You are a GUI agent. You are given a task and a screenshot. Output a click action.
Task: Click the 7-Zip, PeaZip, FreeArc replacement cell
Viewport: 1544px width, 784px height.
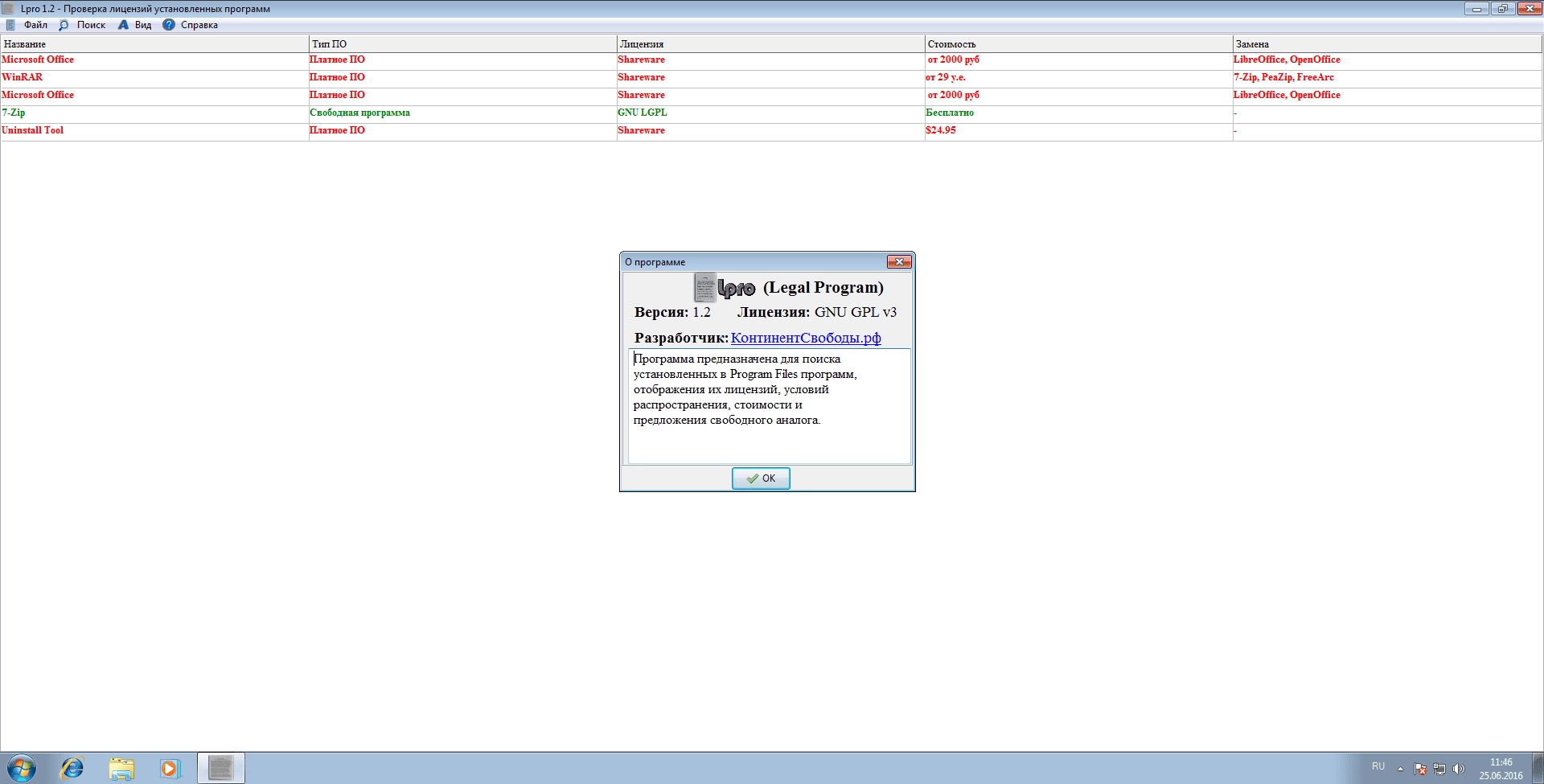pyautogui.click(x=1283, y=77)
